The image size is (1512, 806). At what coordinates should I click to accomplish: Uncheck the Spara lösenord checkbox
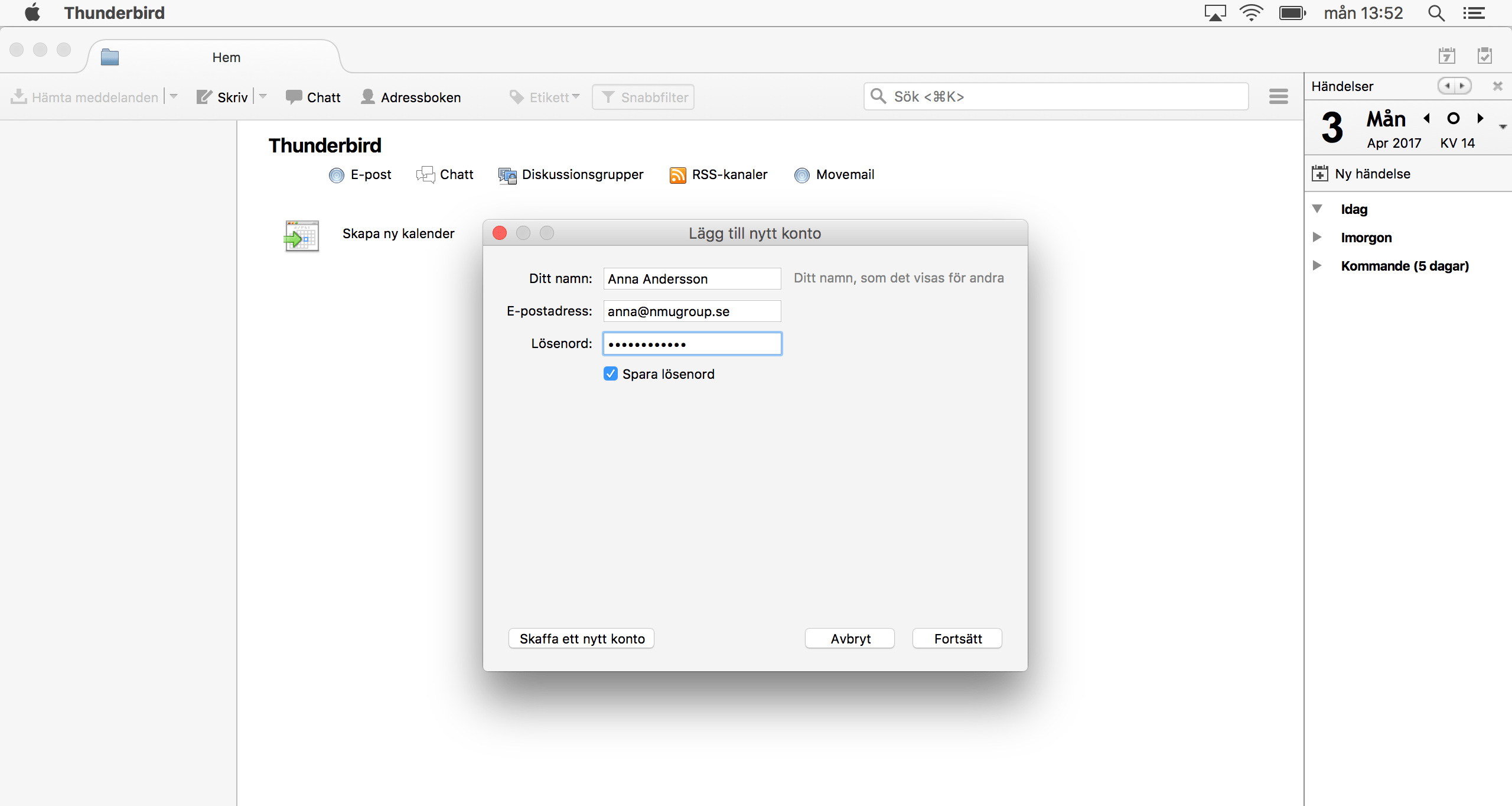click(x=611, y=373)
